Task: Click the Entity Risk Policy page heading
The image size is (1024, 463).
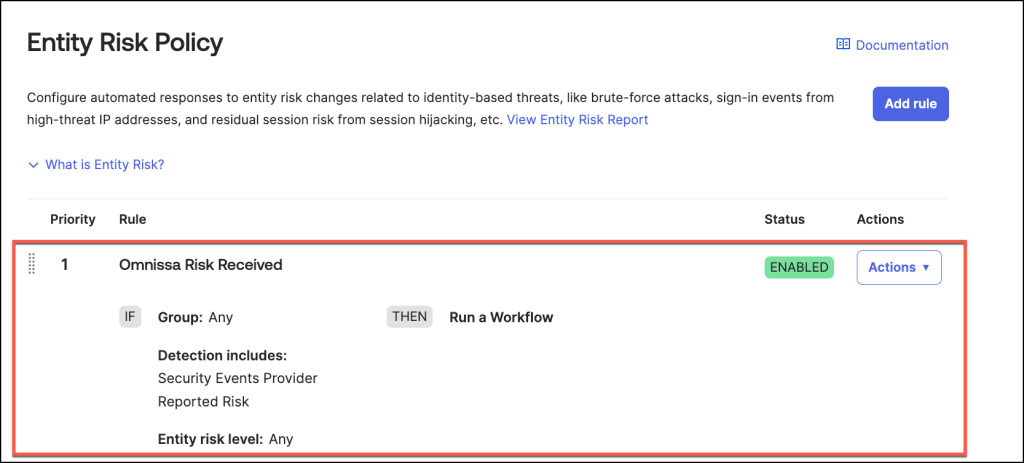Action: point(125,43)
